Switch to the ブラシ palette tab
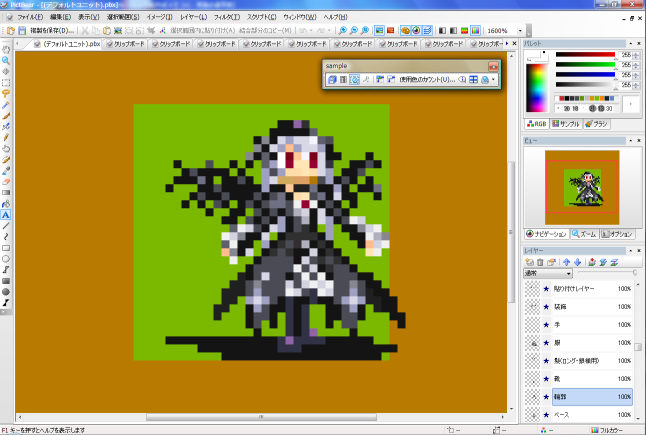 coord(596,124)
